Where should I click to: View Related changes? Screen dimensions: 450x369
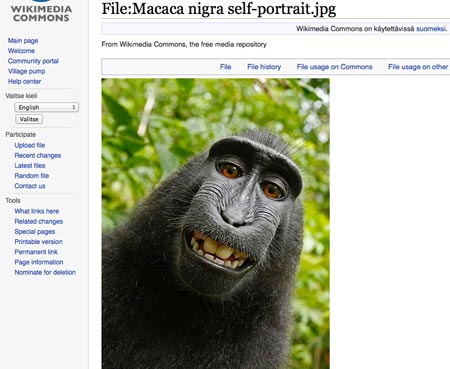click(x=39, y=221)
